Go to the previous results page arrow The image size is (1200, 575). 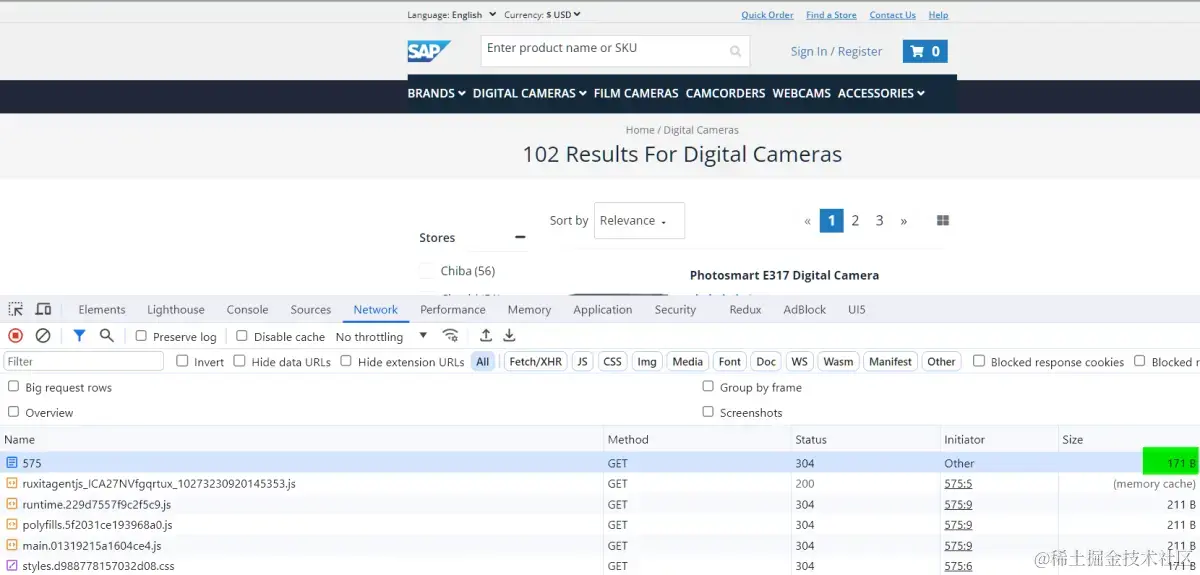pos(808,221)
